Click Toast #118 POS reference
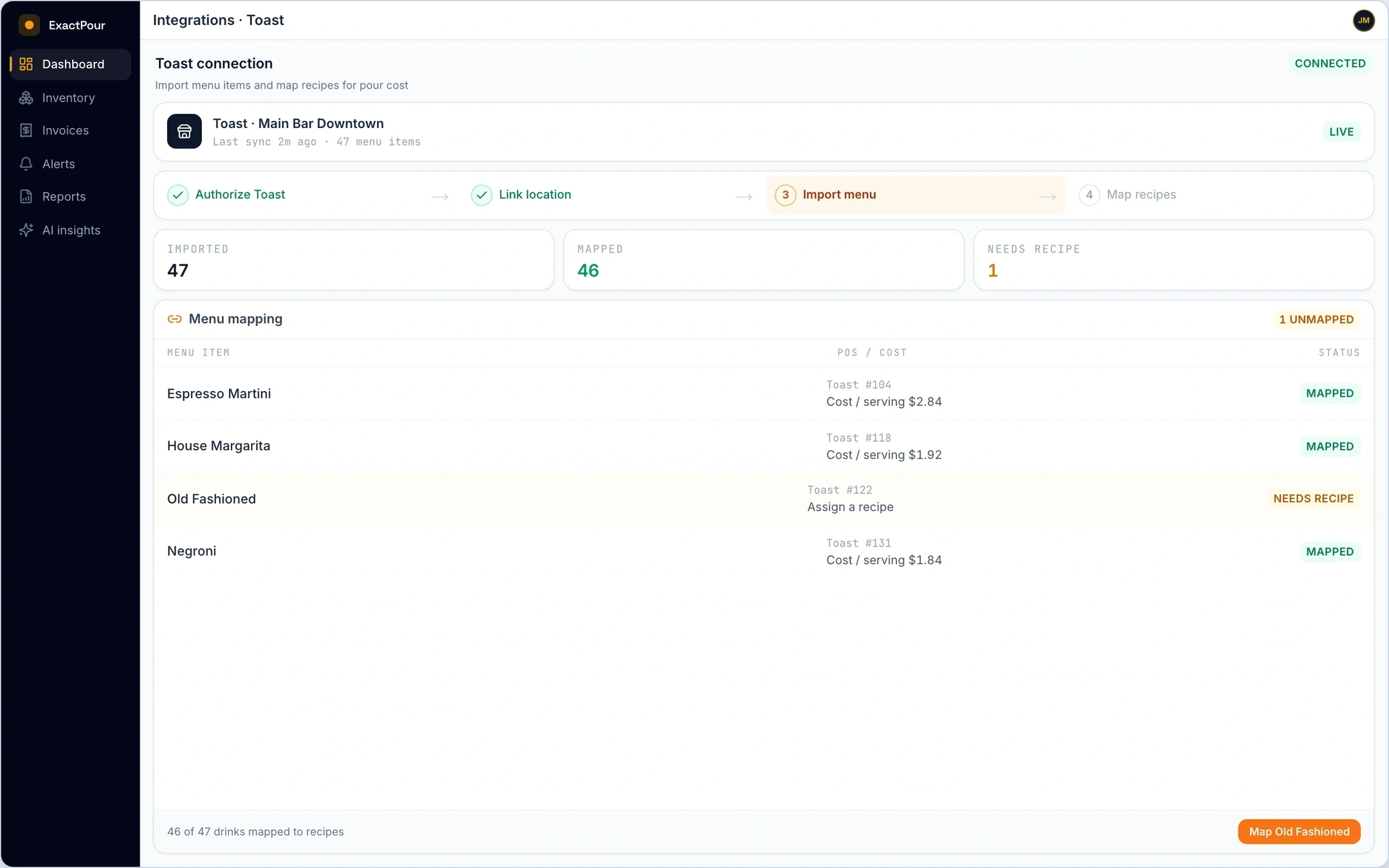Viewport: 1389px width, 868px height. pyautogui.click(x=858, y=438)
